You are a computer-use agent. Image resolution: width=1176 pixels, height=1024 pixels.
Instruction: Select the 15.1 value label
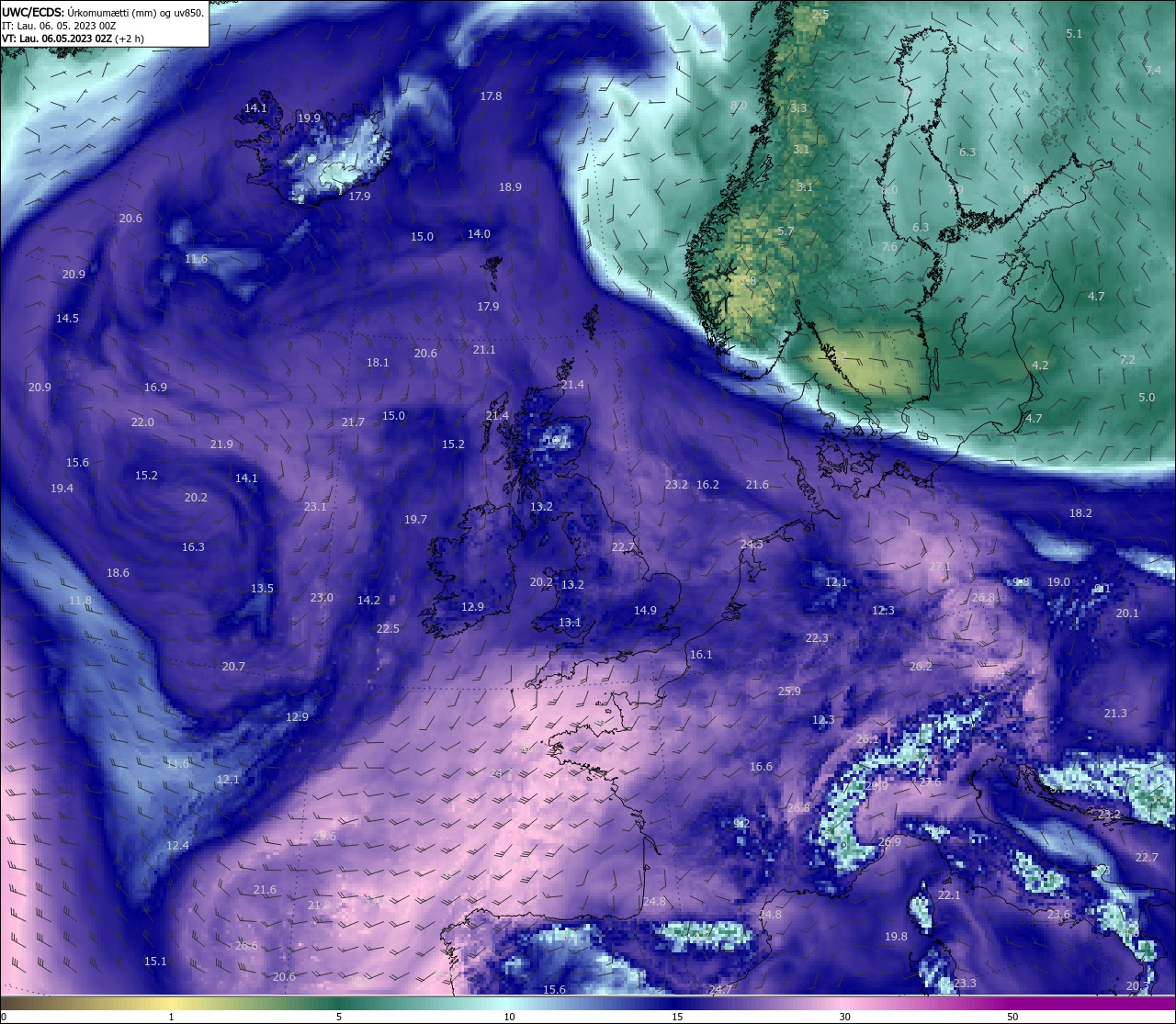155,962
